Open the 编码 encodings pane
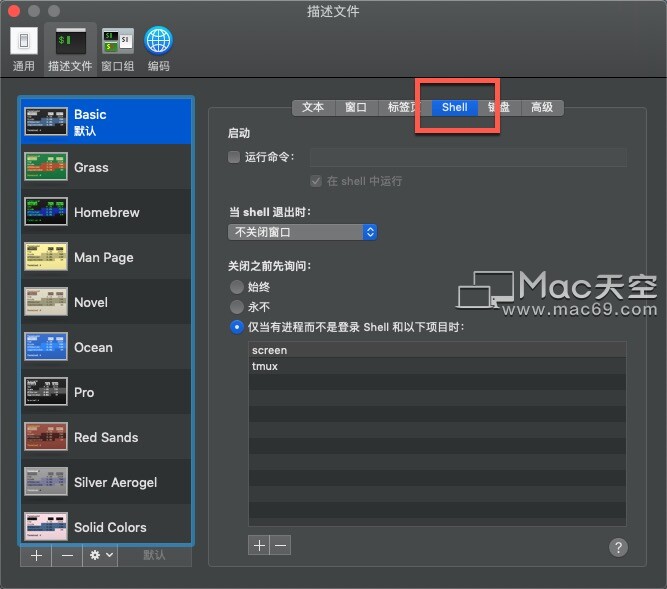 [158, 49]
